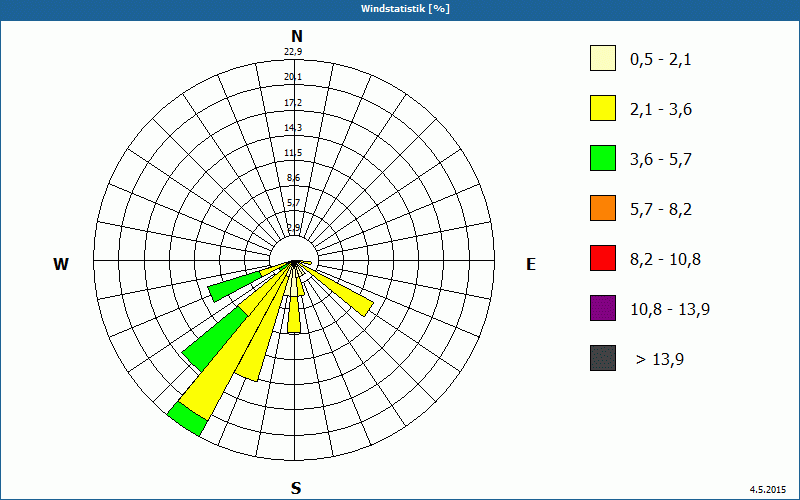The height and width of the screenshot is (500, 800).
Task: Select the legend label 8,2 - 10,8
Action: (665, 260)
